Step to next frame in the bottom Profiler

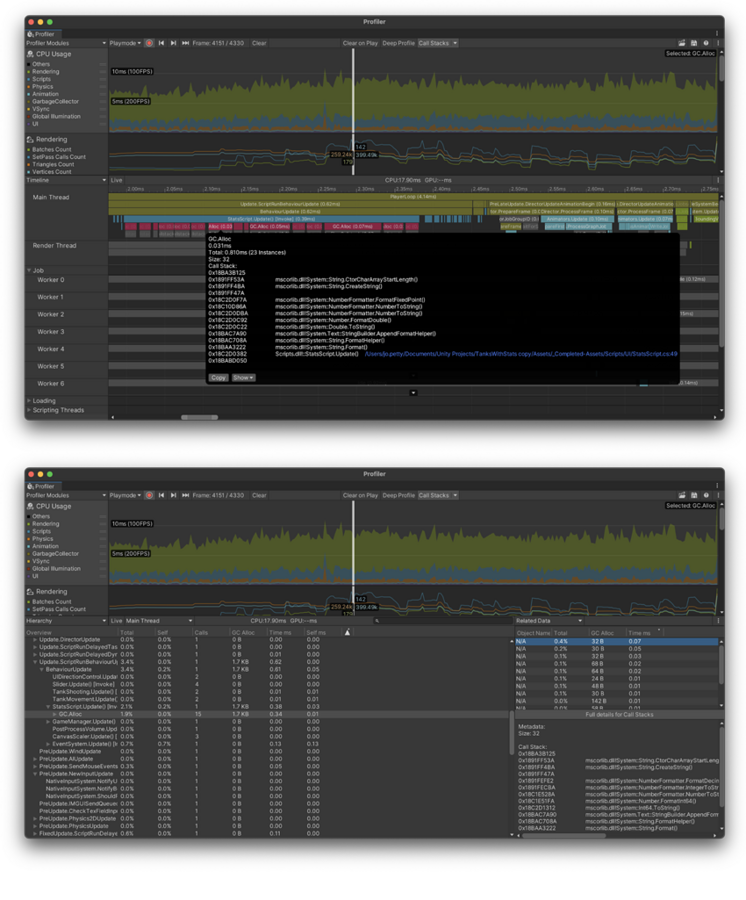tap(173, 495)
